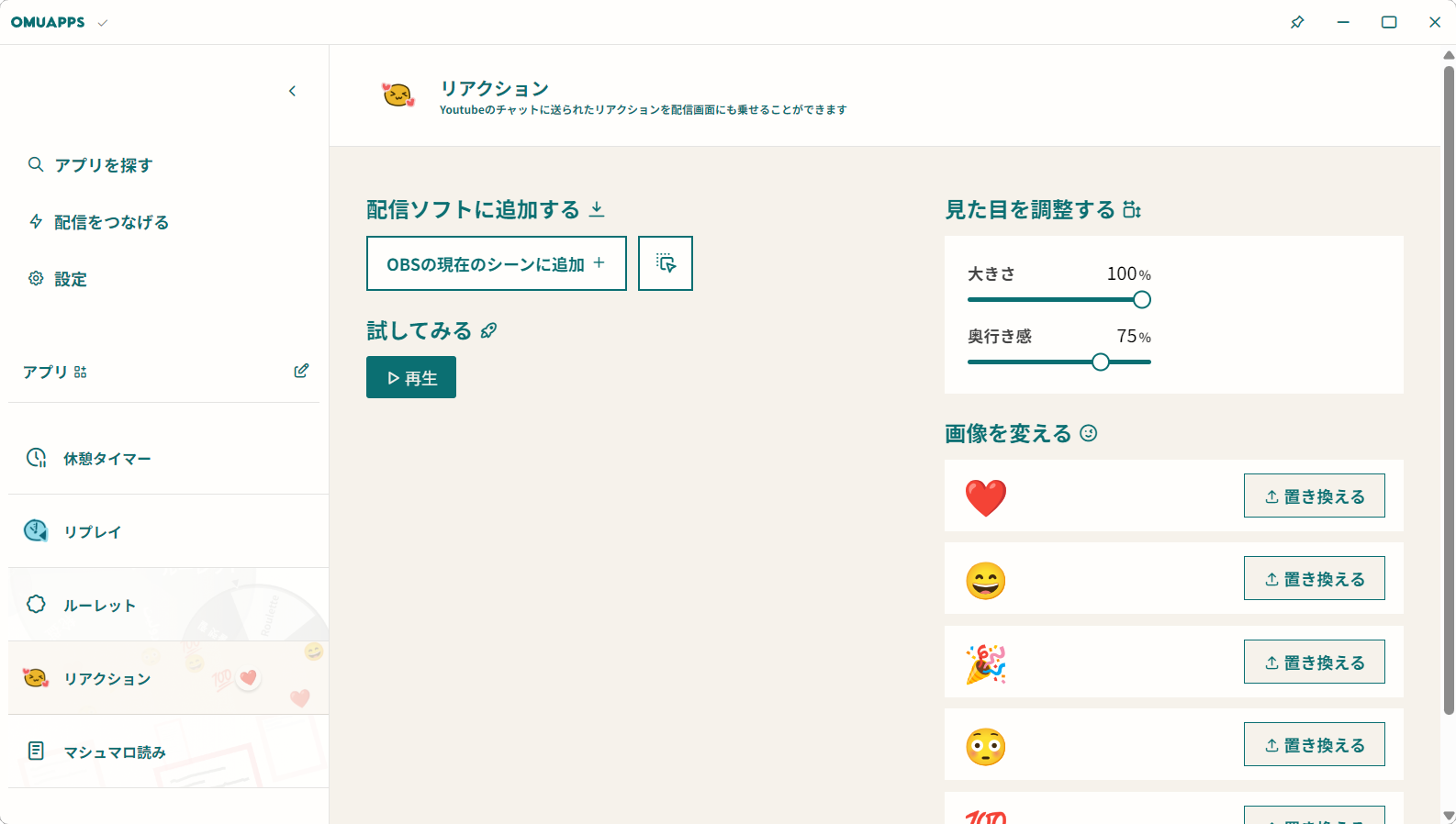This screenshot has width=1456, height=824.
Task: Click the Youtube chat description text
Action: 643,110
